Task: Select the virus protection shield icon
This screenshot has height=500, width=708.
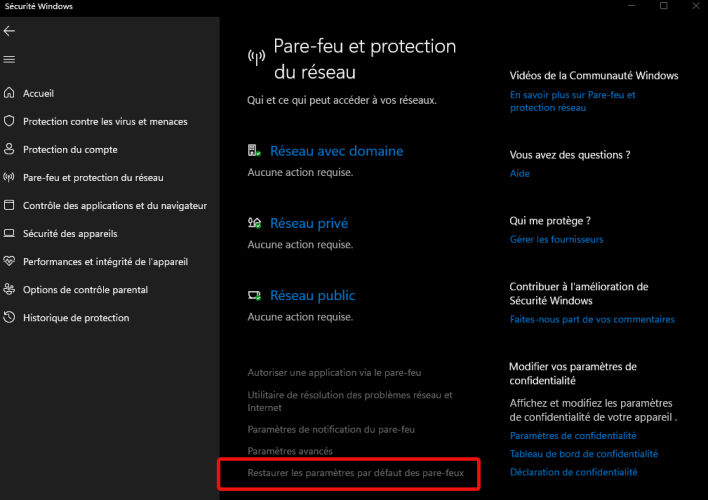Action: tap(9, 121)
